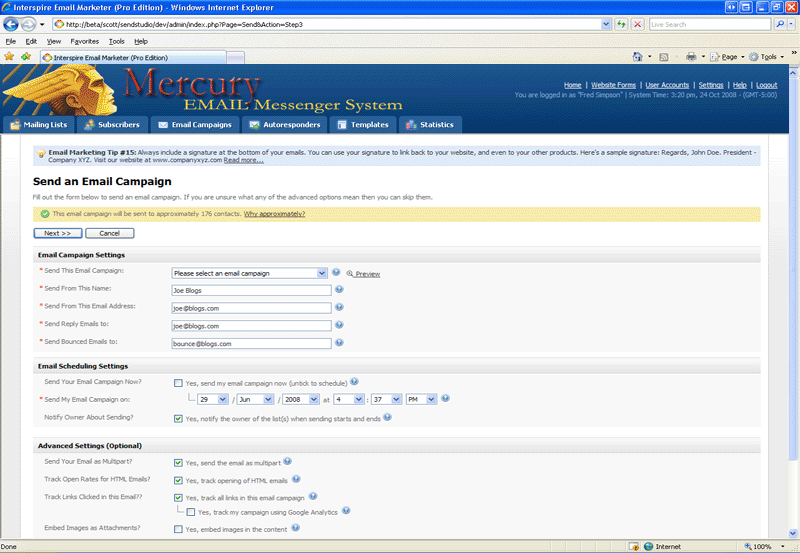Viewport: 800px width, 553px height.
Task: Click the red Stop loading icon
Action: [x=637, y=24]
